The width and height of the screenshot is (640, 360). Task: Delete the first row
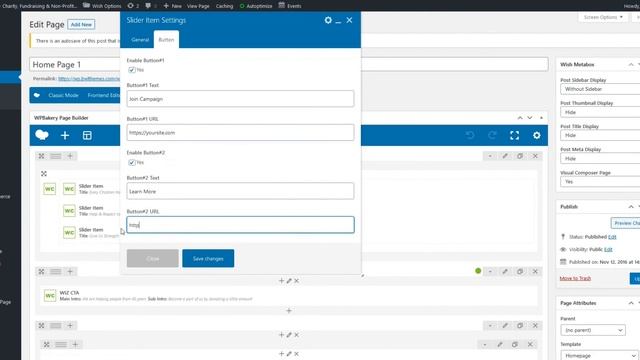pyautogui.click(x=535, y=156)
